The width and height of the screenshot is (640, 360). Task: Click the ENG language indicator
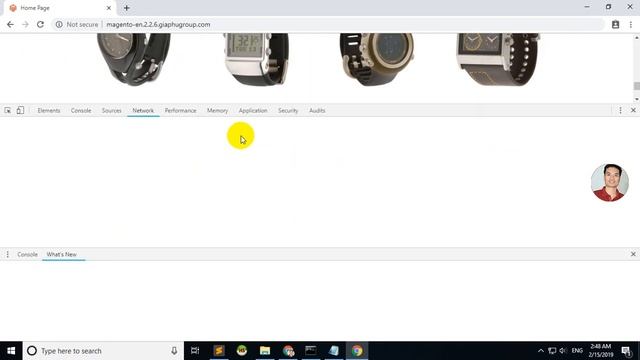577,351
